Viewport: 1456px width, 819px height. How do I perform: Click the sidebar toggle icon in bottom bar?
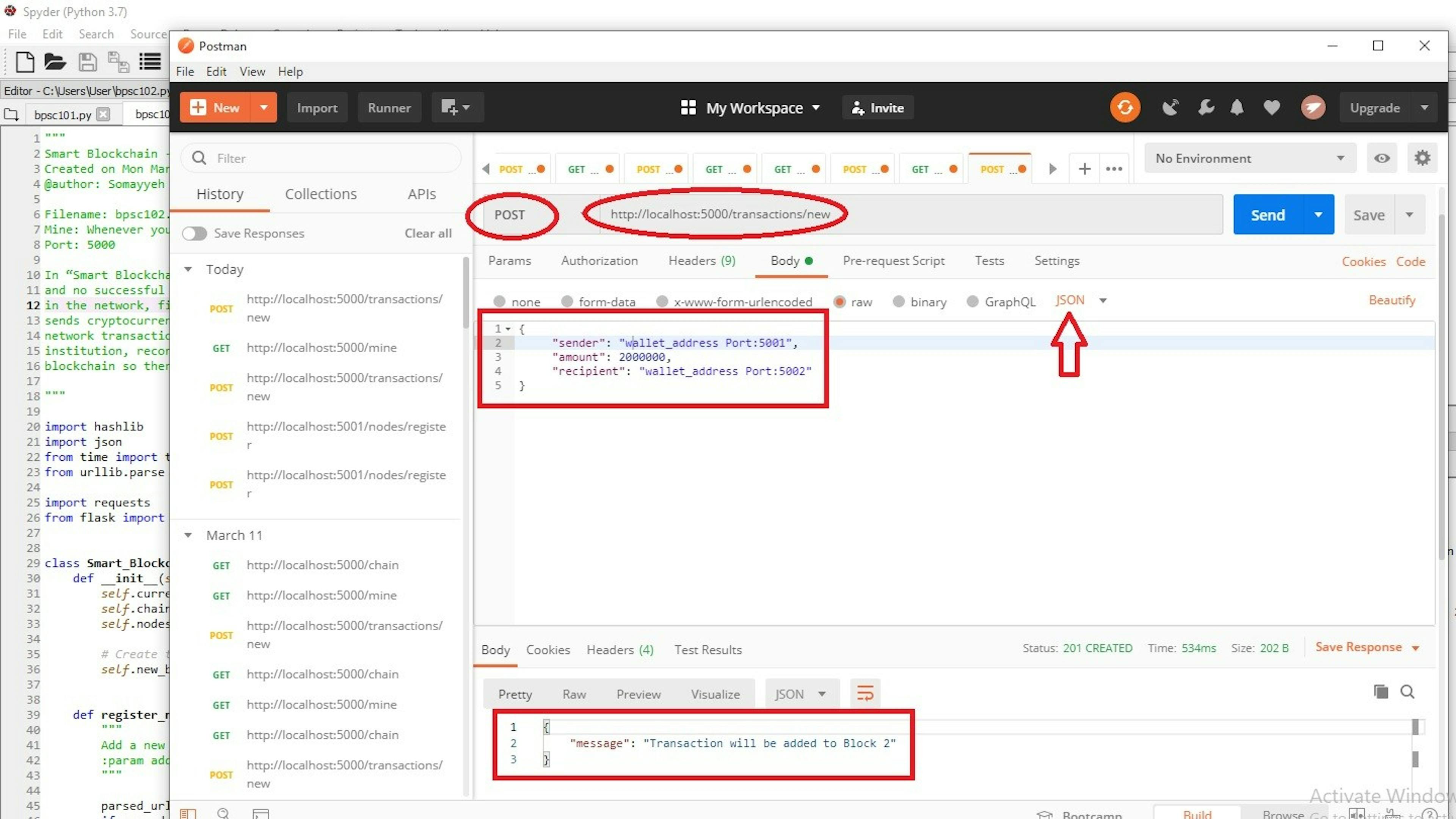click(188, 813)
